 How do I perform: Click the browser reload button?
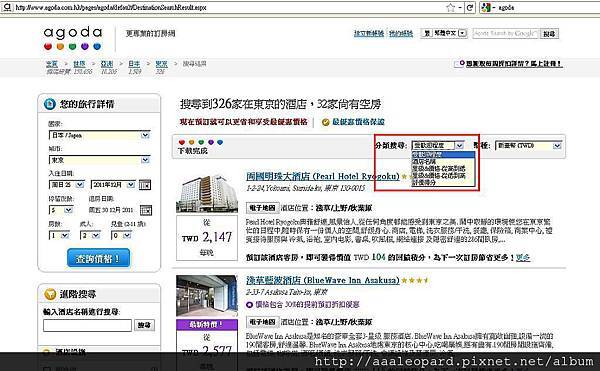(x=470, y=7)
